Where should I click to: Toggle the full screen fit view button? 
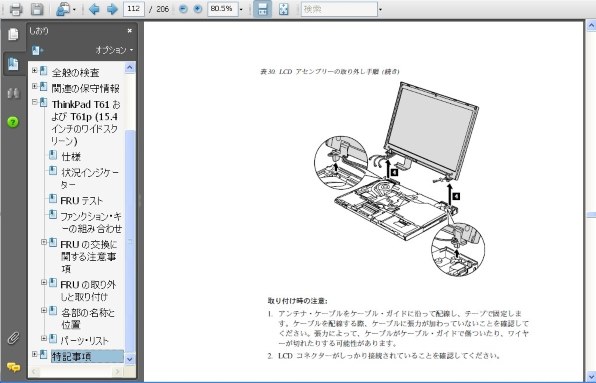click(x=284, y=9)
